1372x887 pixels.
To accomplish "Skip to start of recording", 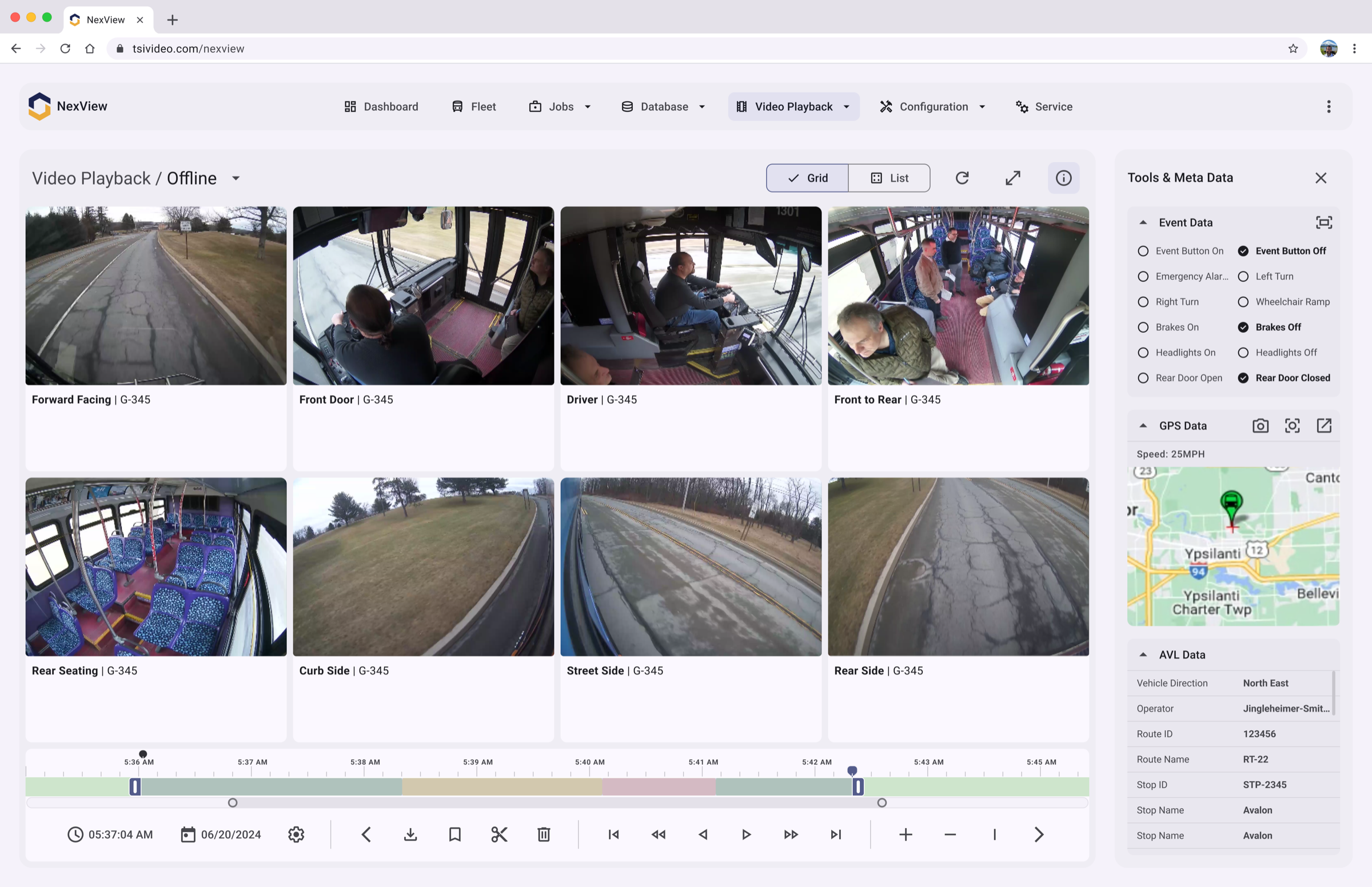I will (614, 834).
